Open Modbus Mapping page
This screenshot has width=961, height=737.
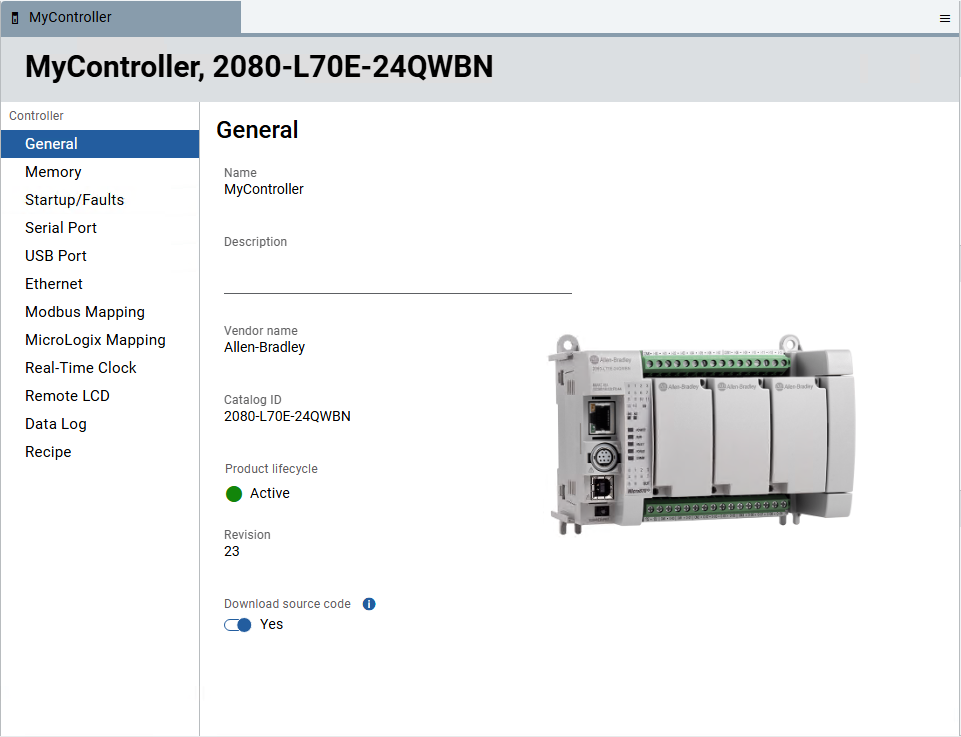85,312
